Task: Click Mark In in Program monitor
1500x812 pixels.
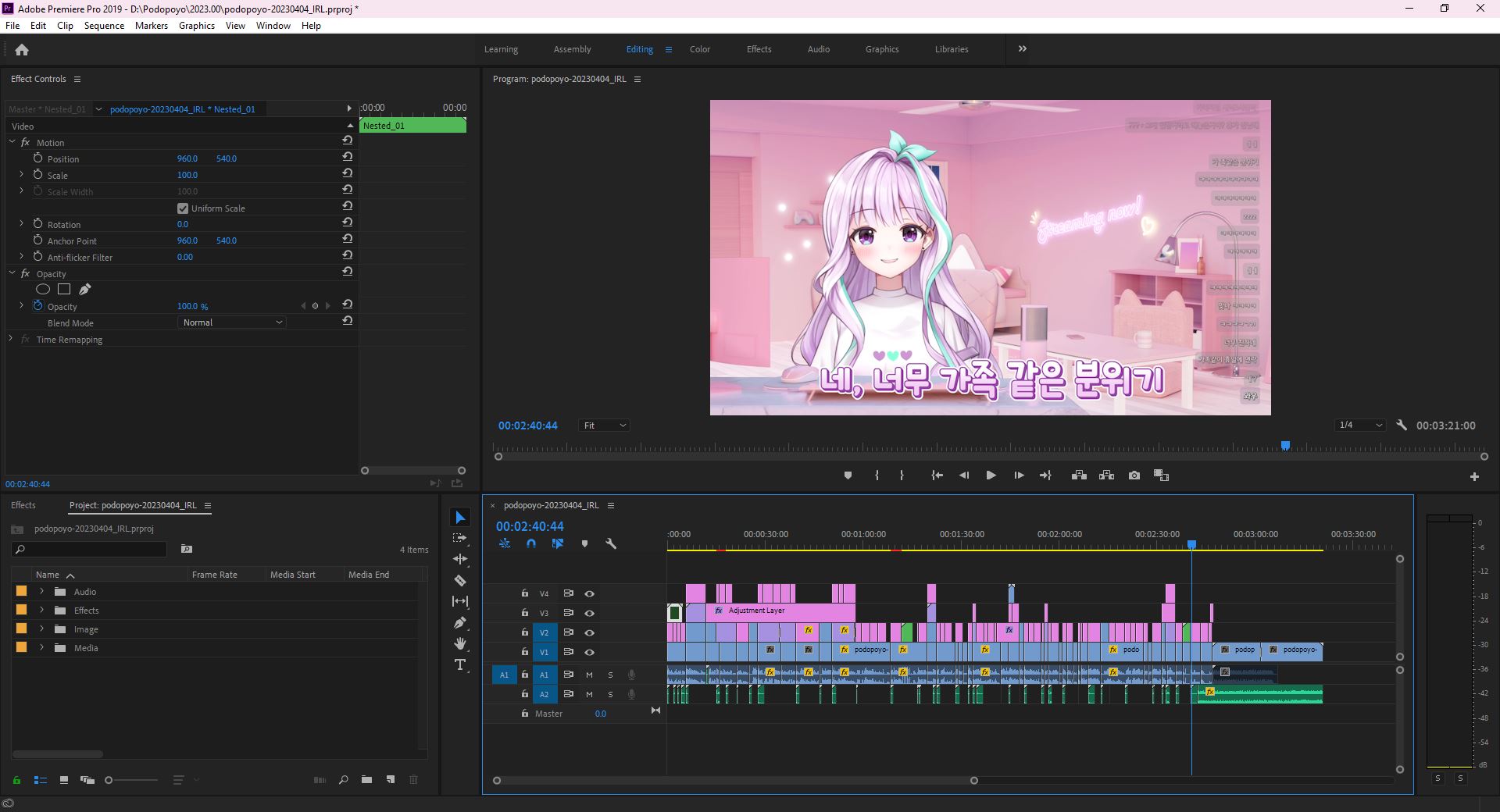Action: click(x=877, y=475)
